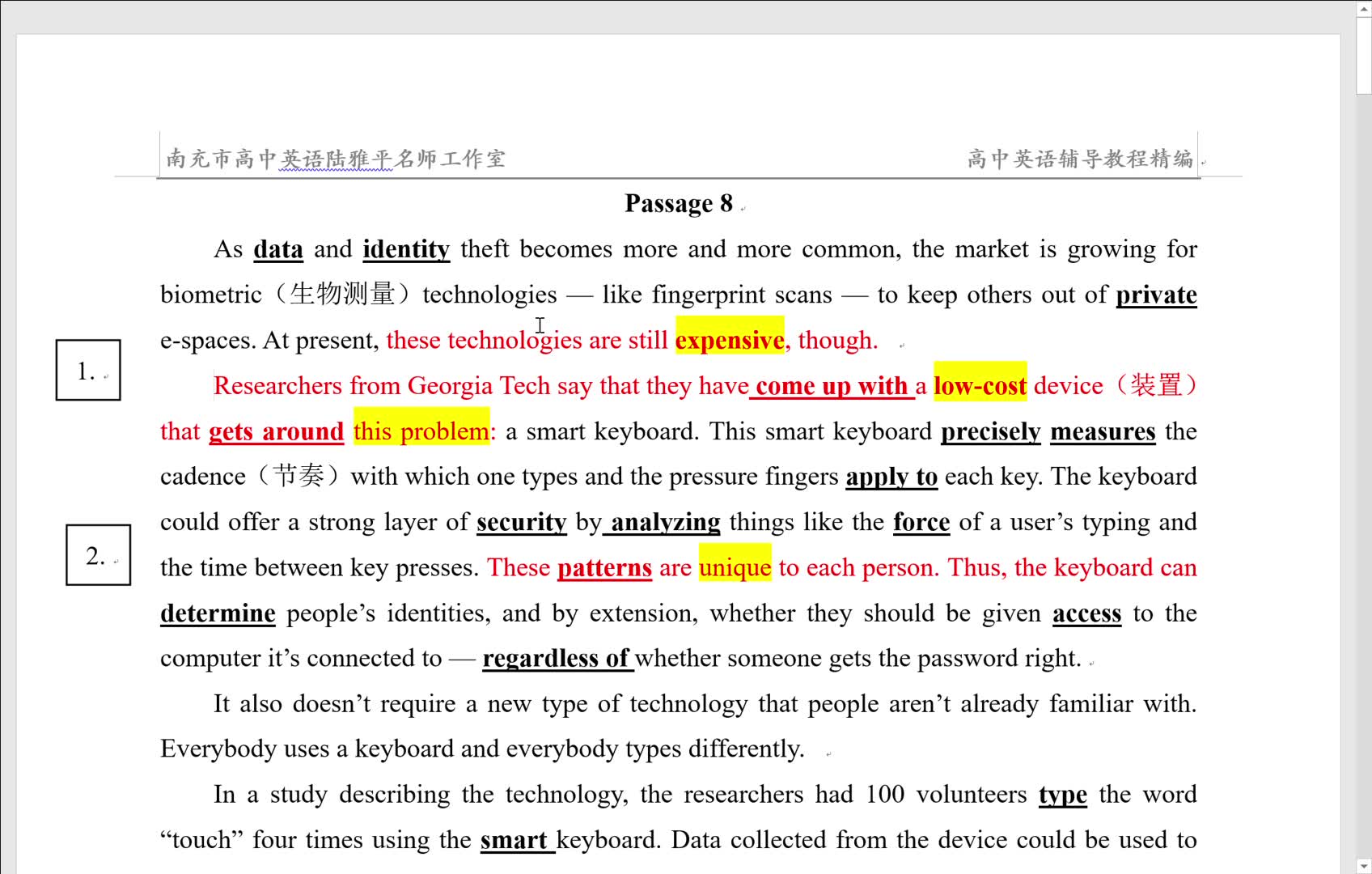Screen dimensions: 1372x874
Task: Click the right header text '高中英语辅导教程精编'
Action: (x=1080, y=159)
